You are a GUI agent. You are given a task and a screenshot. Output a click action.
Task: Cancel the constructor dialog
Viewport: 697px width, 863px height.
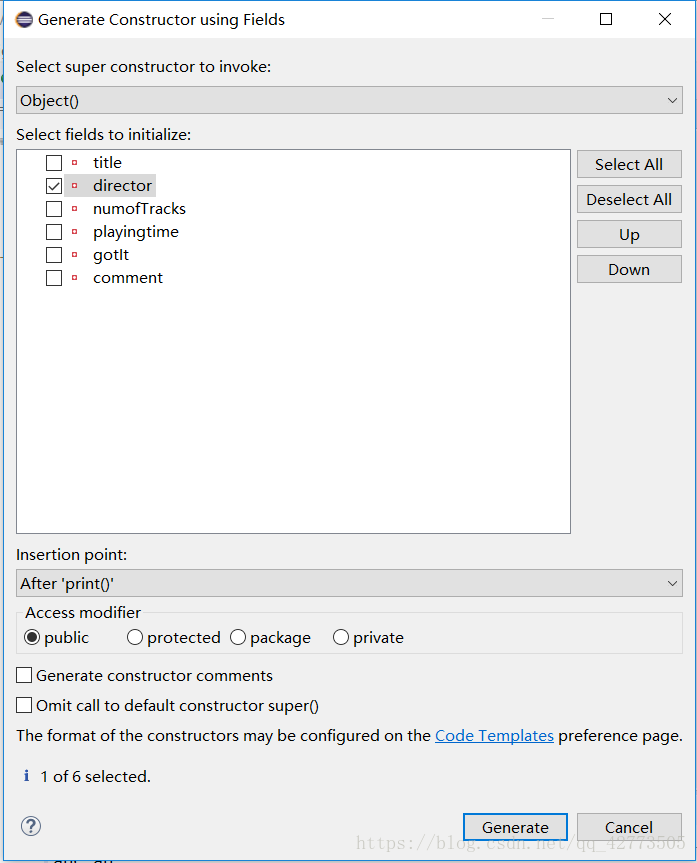[629, 827]
